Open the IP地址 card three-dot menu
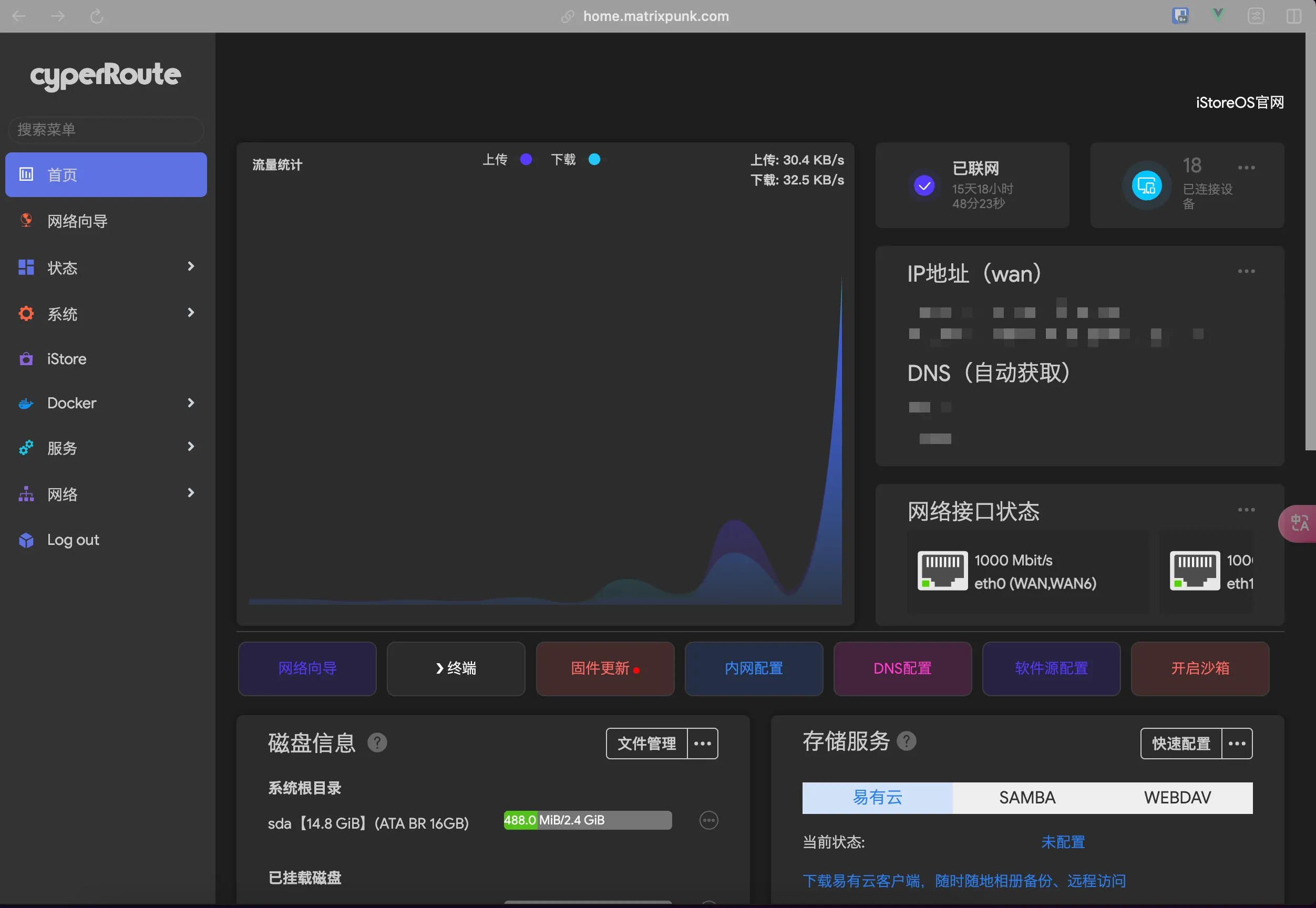 1246,271
